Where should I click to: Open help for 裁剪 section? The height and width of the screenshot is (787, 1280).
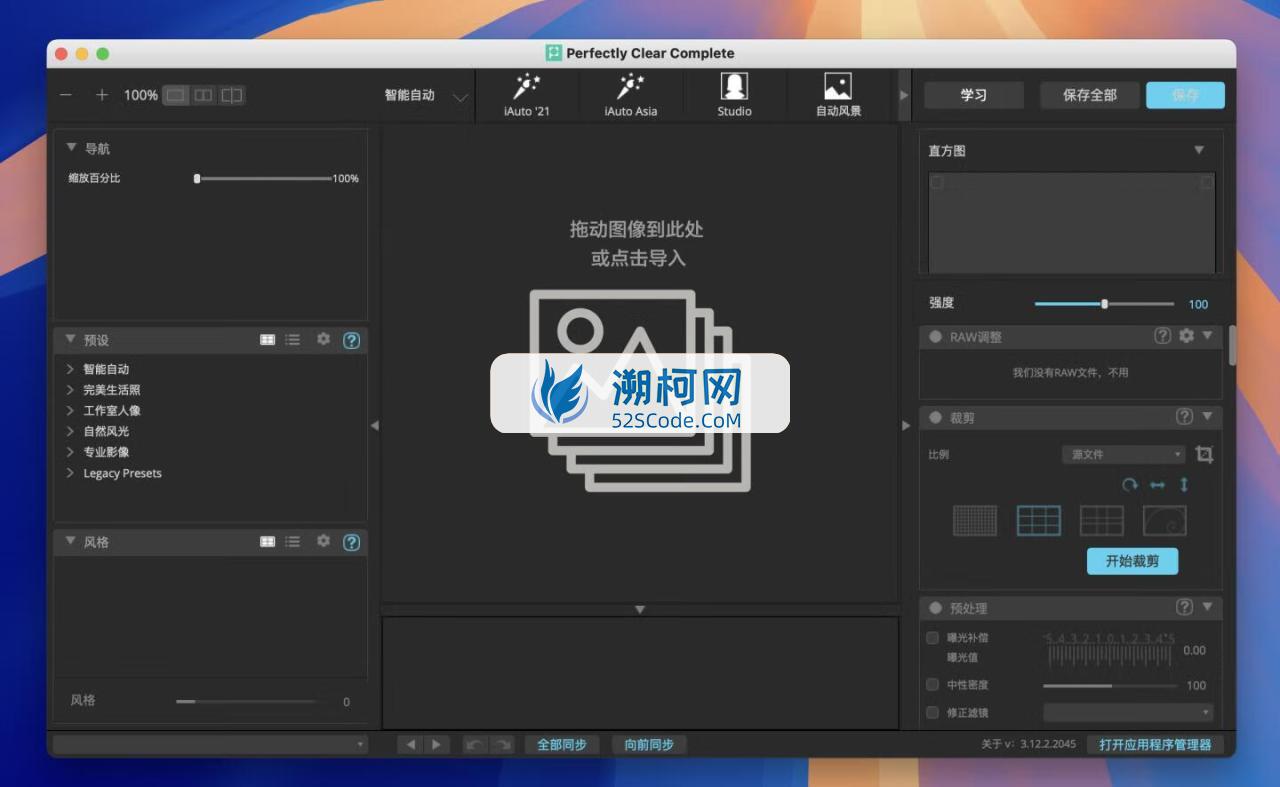point(1184,416)
